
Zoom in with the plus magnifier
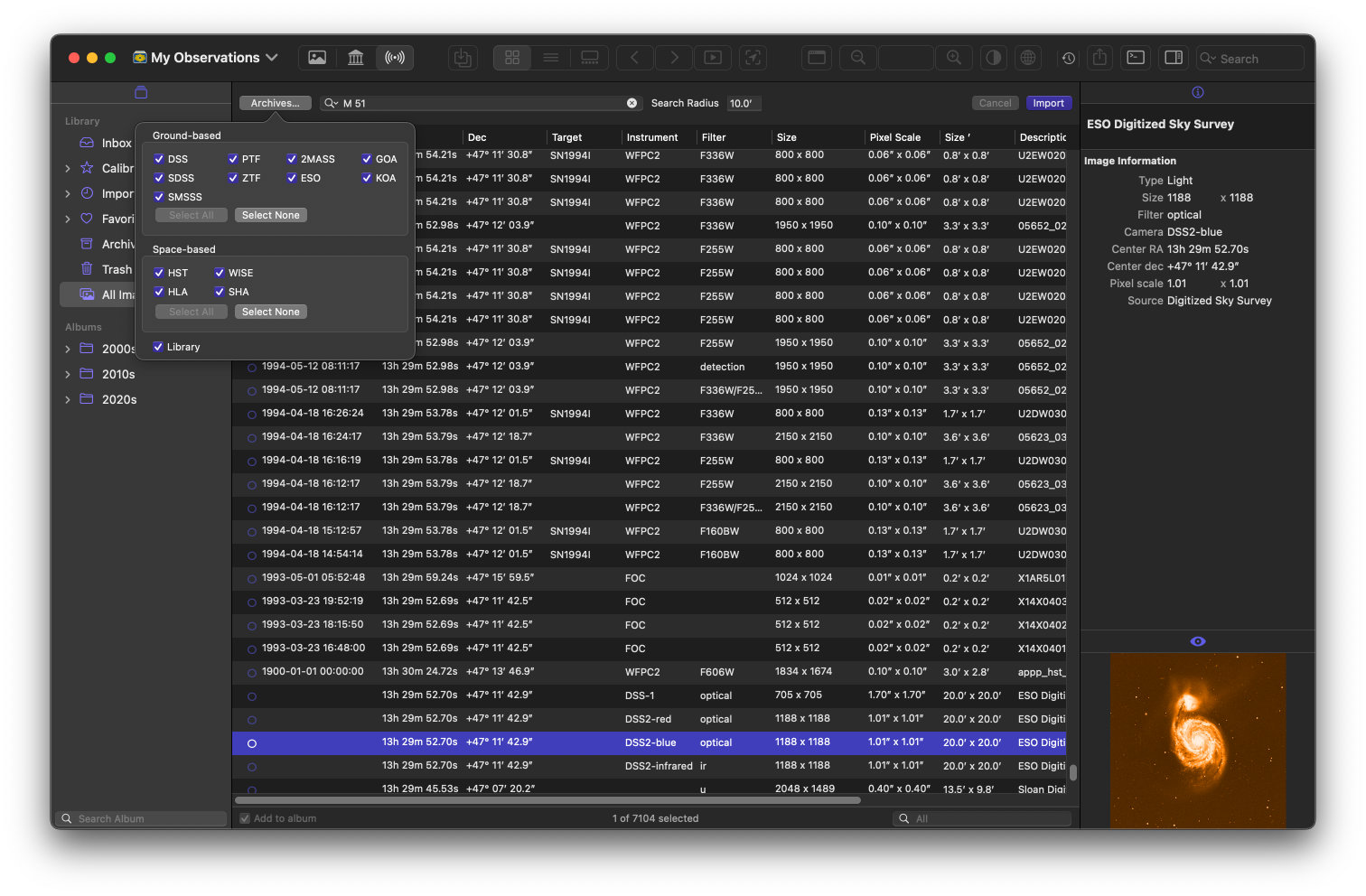954,58
